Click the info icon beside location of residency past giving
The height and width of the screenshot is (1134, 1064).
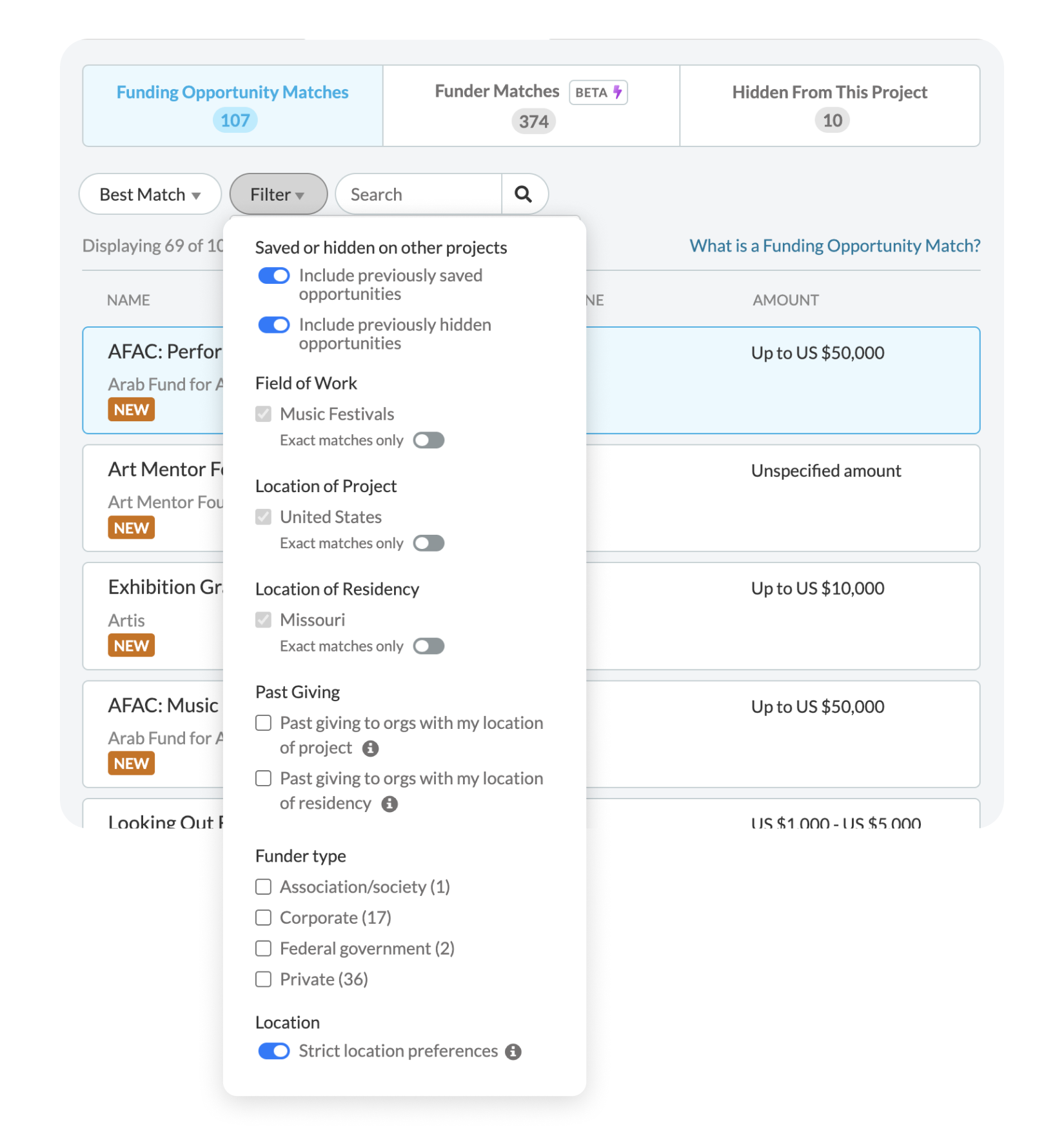[x=389, y=804]
